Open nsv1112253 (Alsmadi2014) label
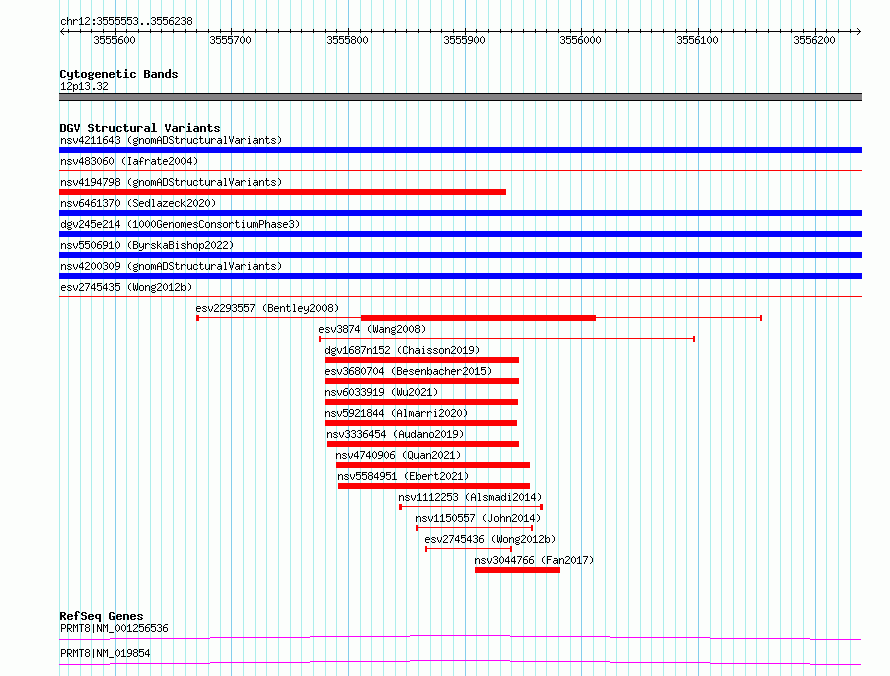Image resolution: width=890 pixels, height=676 pixels. point(470,497)
